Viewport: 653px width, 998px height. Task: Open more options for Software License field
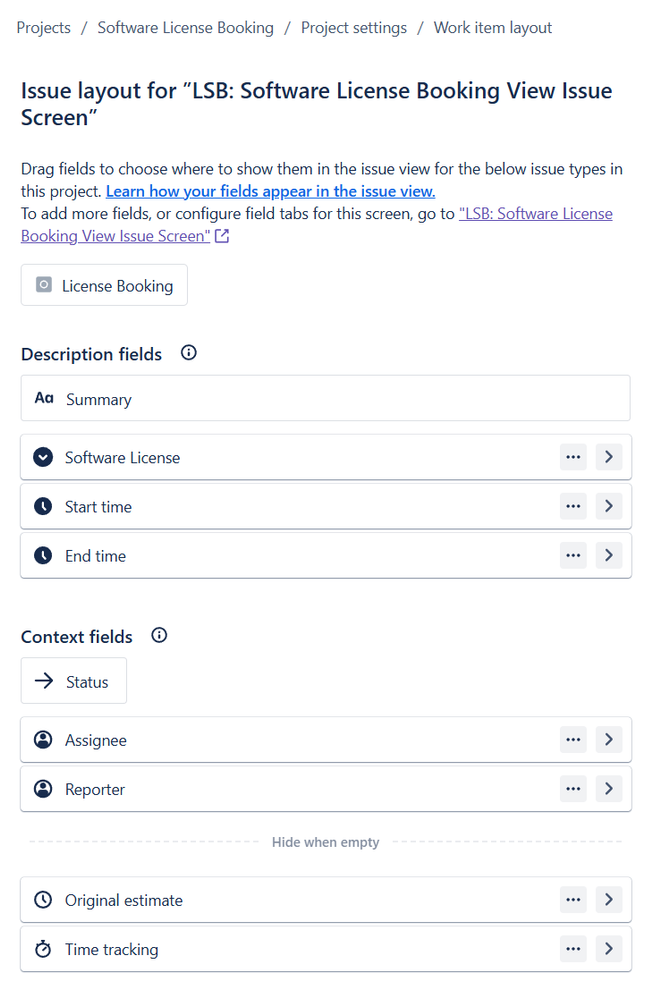point(573,457)
